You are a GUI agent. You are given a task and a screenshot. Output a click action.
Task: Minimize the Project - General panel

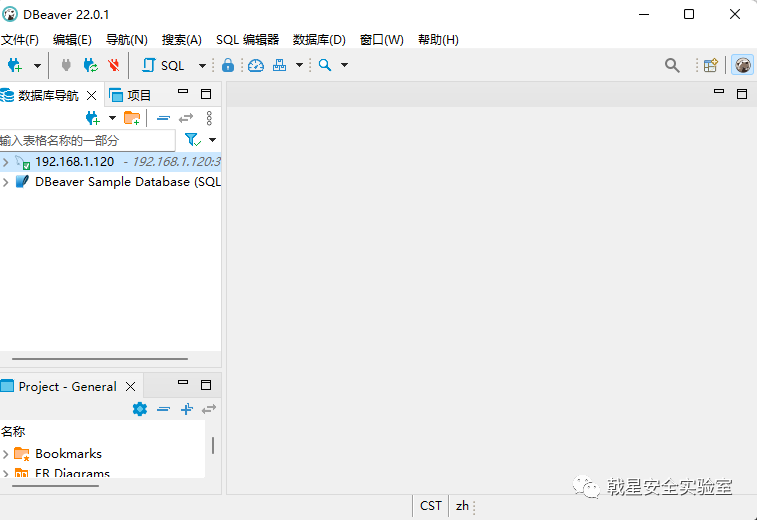[183, 382]
